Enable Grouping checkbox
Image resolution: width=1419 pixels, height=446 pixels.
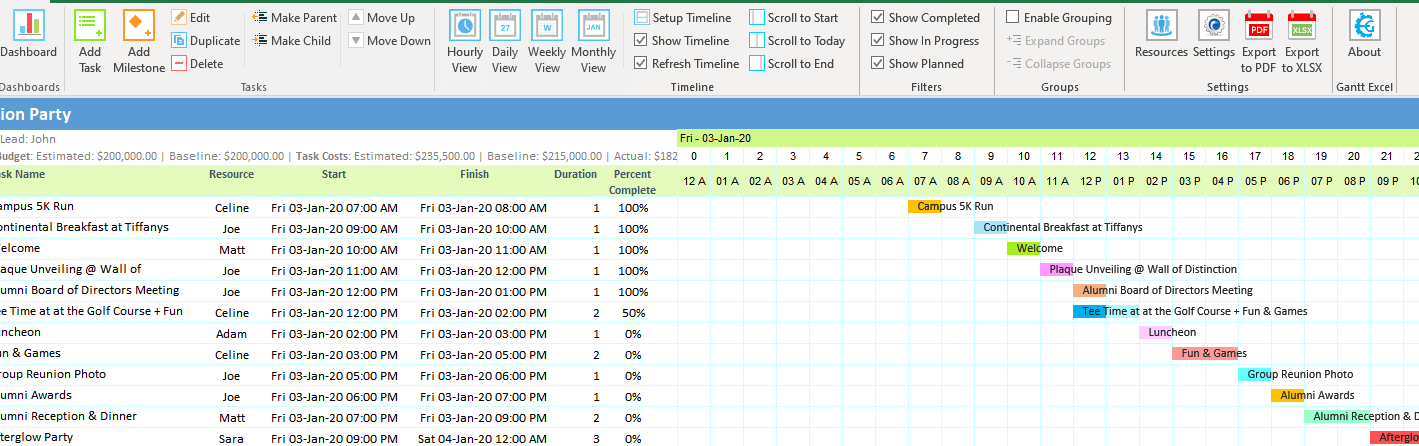point(1013,18)
